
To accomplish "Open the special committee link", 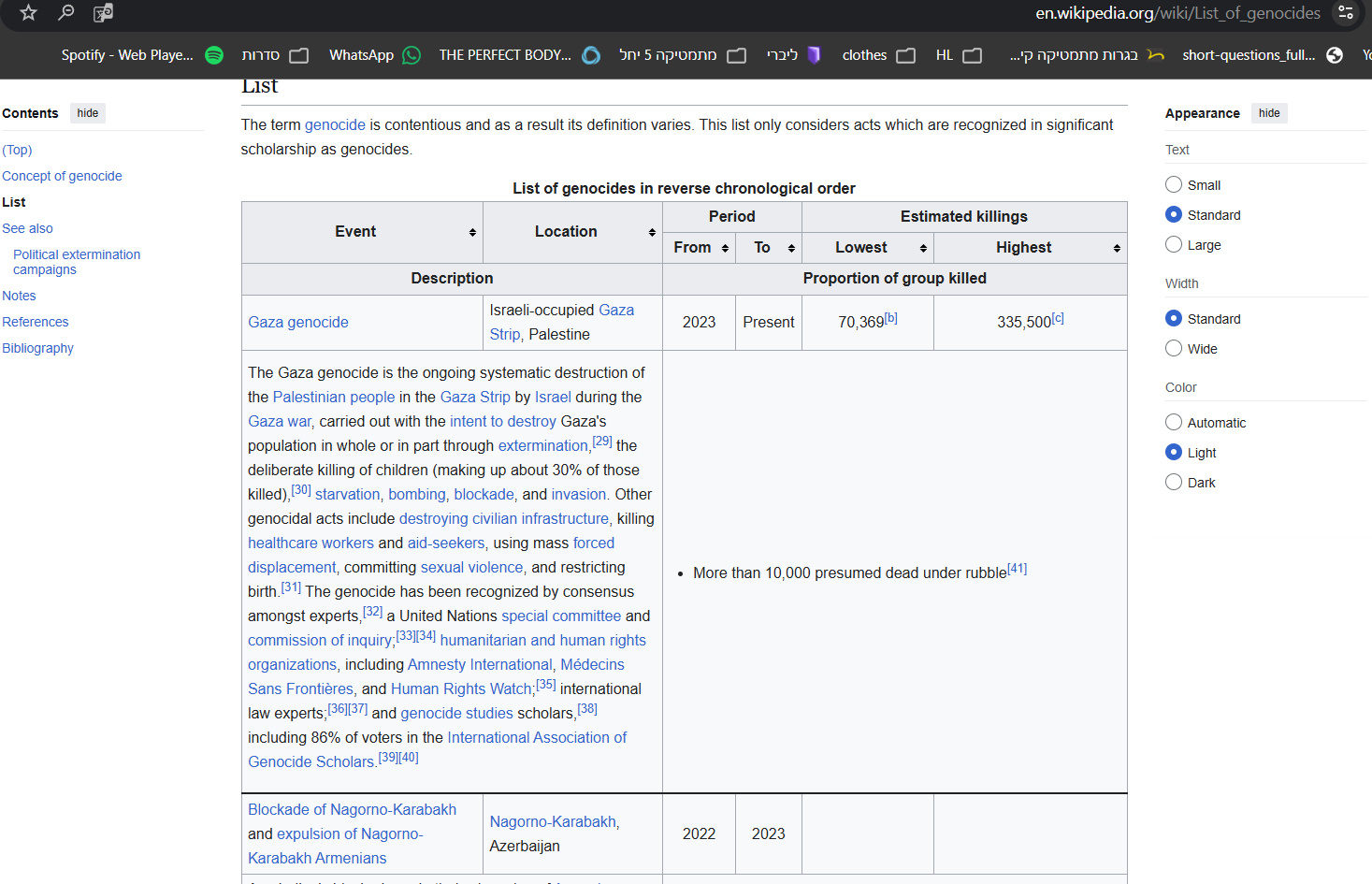I will [561, 616].
